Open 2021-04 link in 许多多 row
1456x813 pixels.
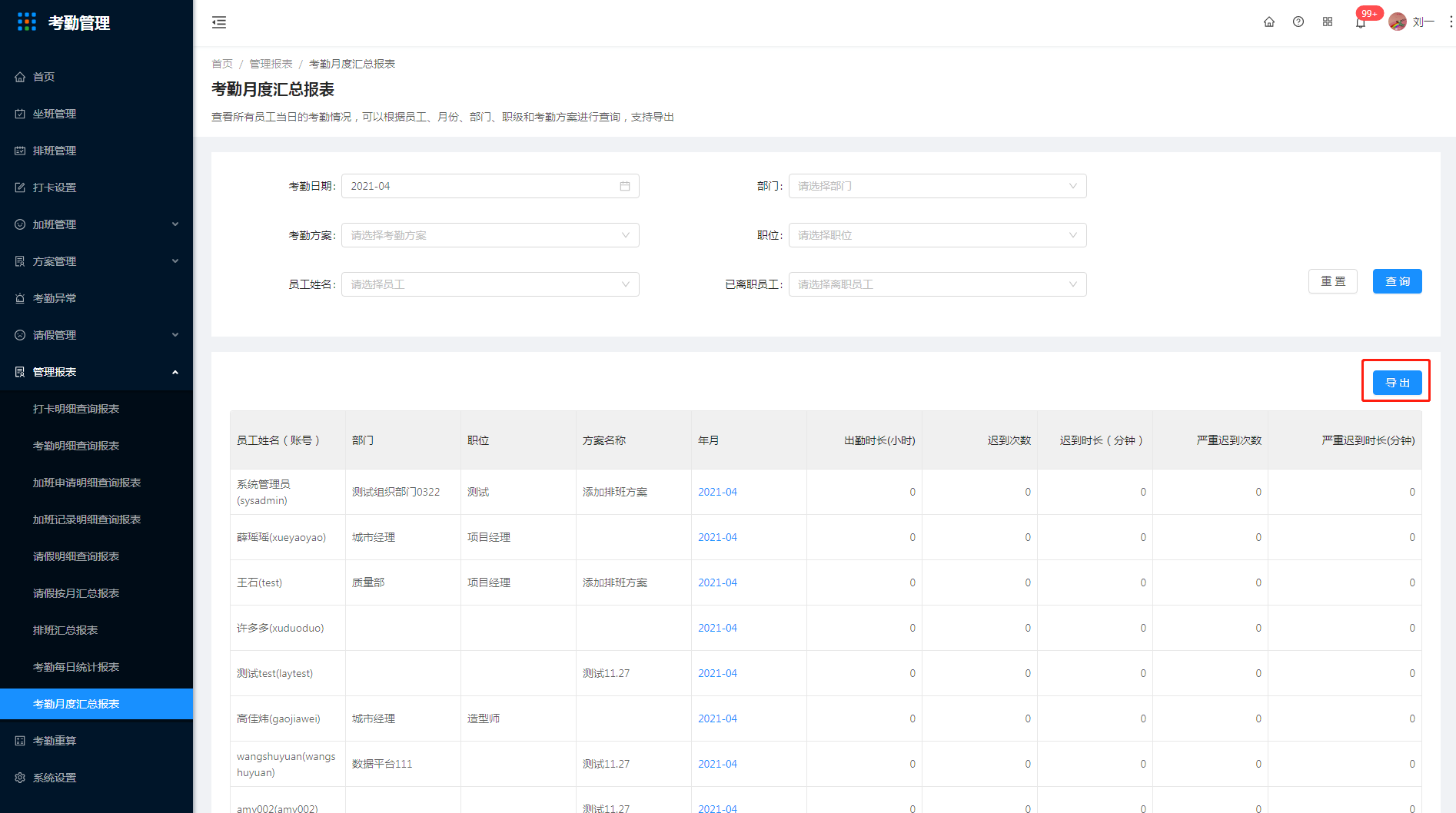pos(717,628)
